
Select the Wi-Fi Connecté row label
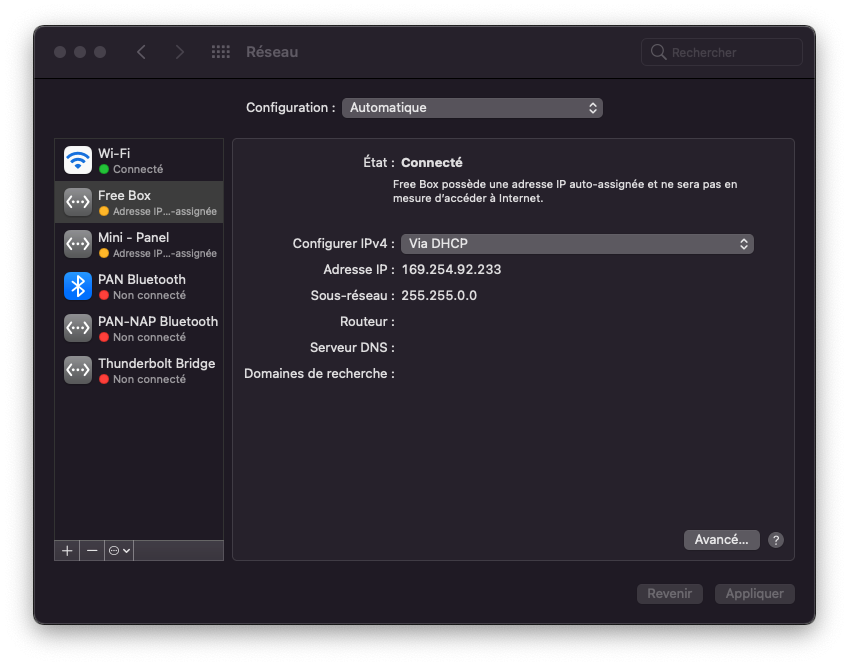[x=139, y=160]
